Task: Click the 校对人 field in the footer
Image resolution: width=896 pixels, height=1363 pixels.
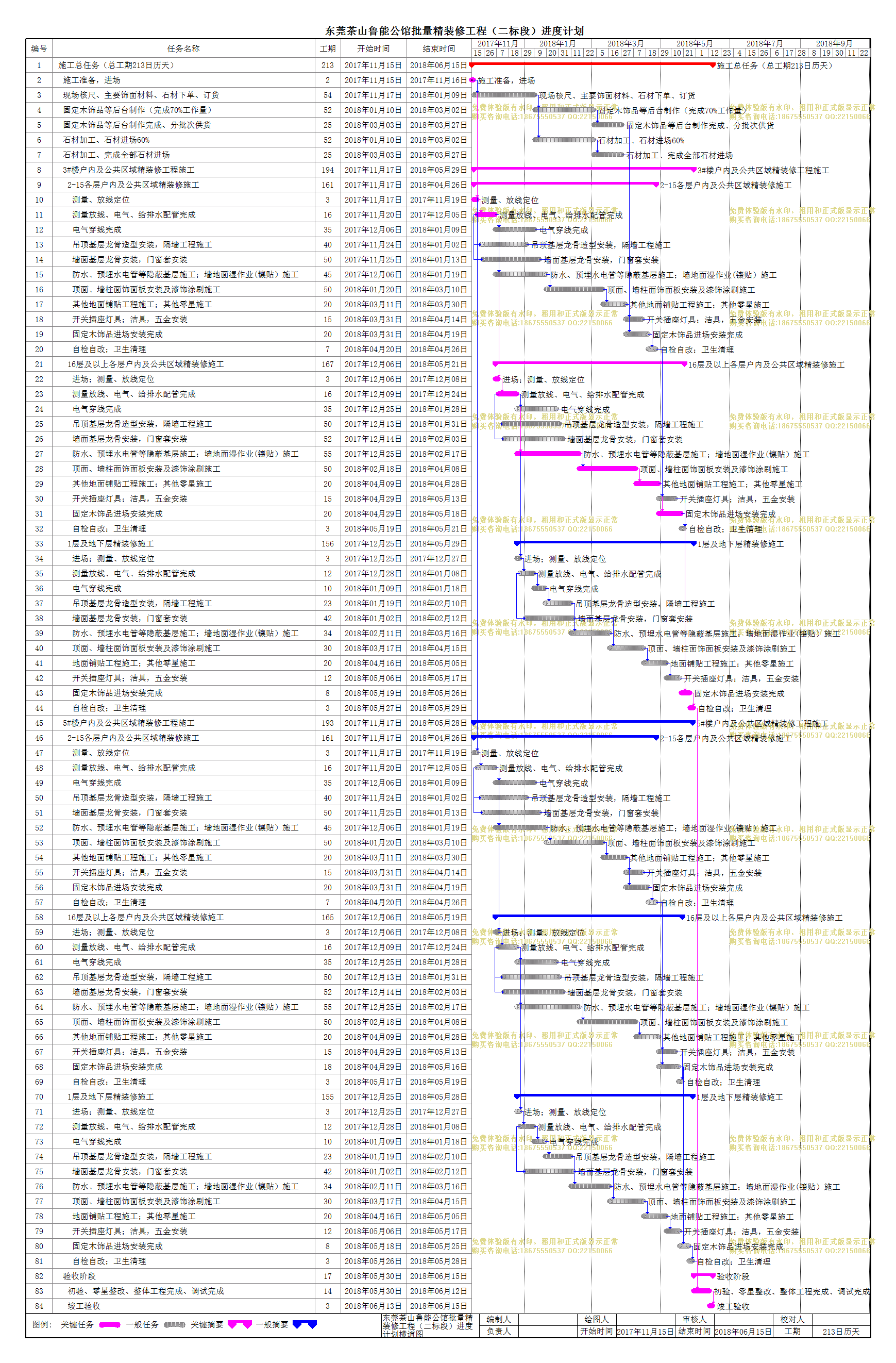Action: pyautogui.click(x=792, y=1320)
